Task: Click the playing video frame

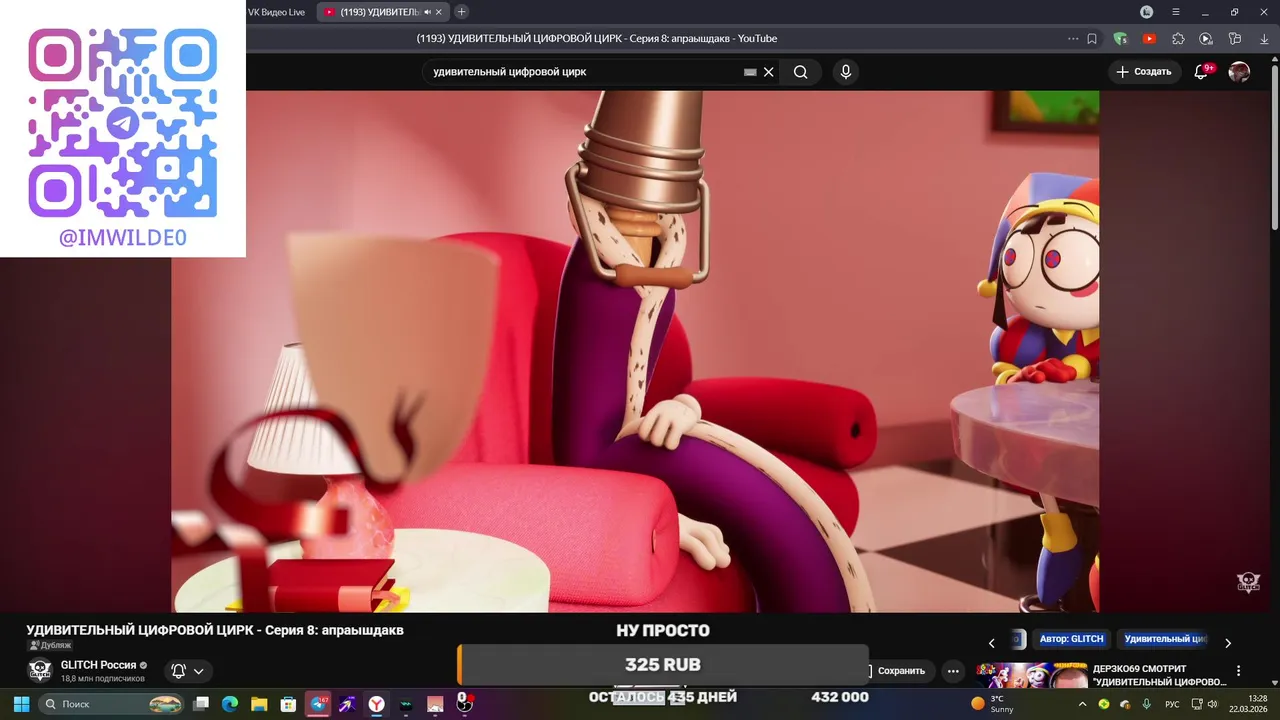Action: (635, 351)
